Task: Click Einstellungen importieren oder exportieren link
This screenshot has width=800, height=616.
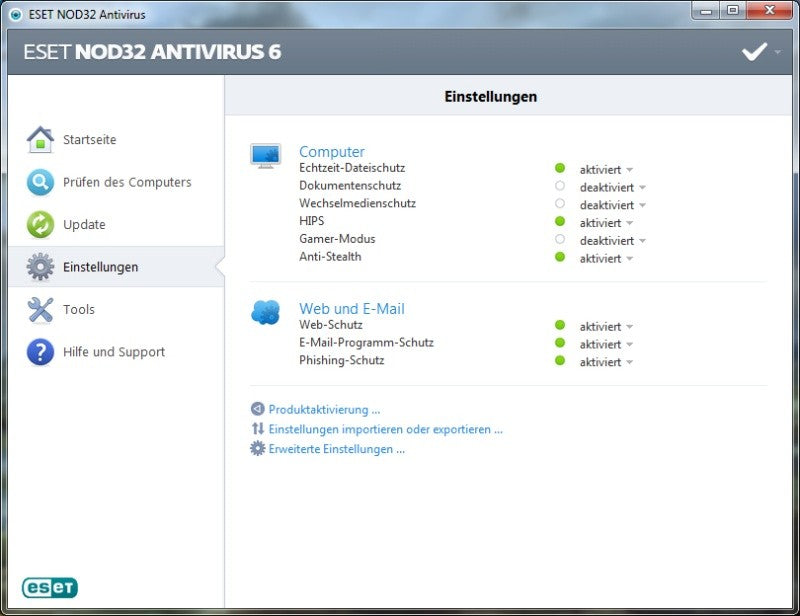Action: [386, 429]
